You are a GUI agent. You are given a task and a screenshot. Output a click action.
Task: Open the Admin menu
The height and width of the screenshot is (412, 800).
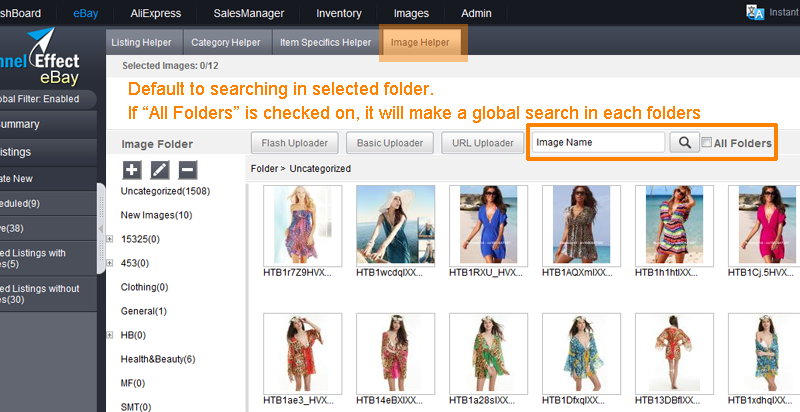click(x=476, y=13)
